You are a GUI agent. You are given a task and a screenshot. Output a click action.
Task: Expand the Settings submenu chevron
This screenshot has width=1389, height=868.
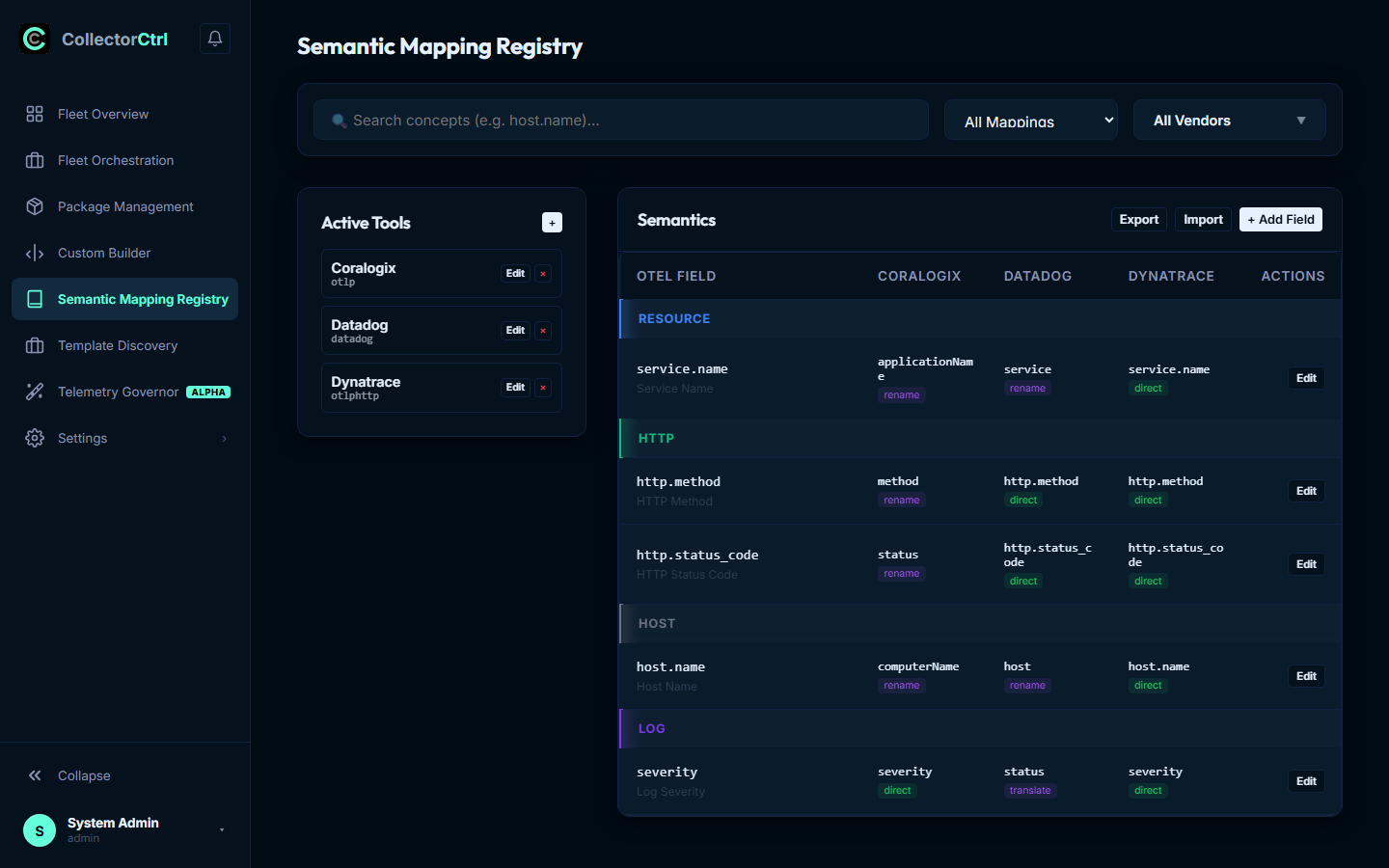(x=225, y=439)
